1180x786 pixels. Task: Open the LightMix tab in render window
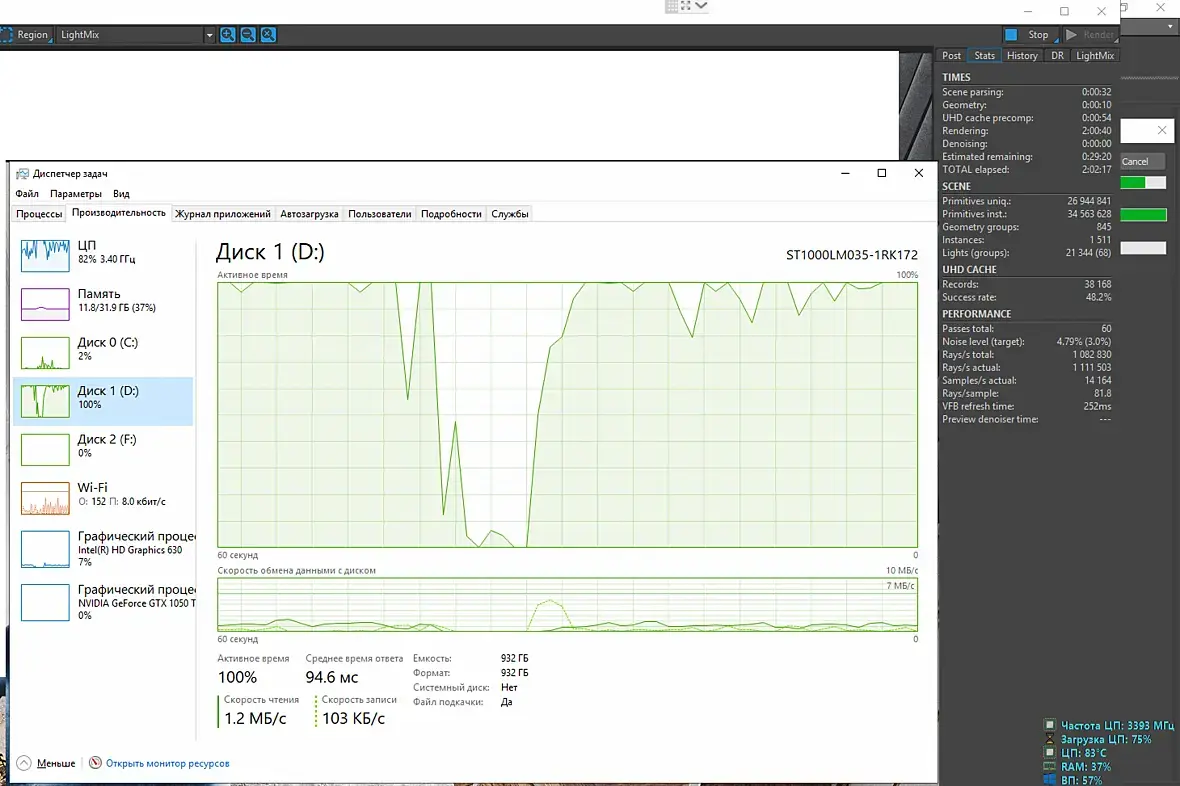click(x=1095, y=56)
